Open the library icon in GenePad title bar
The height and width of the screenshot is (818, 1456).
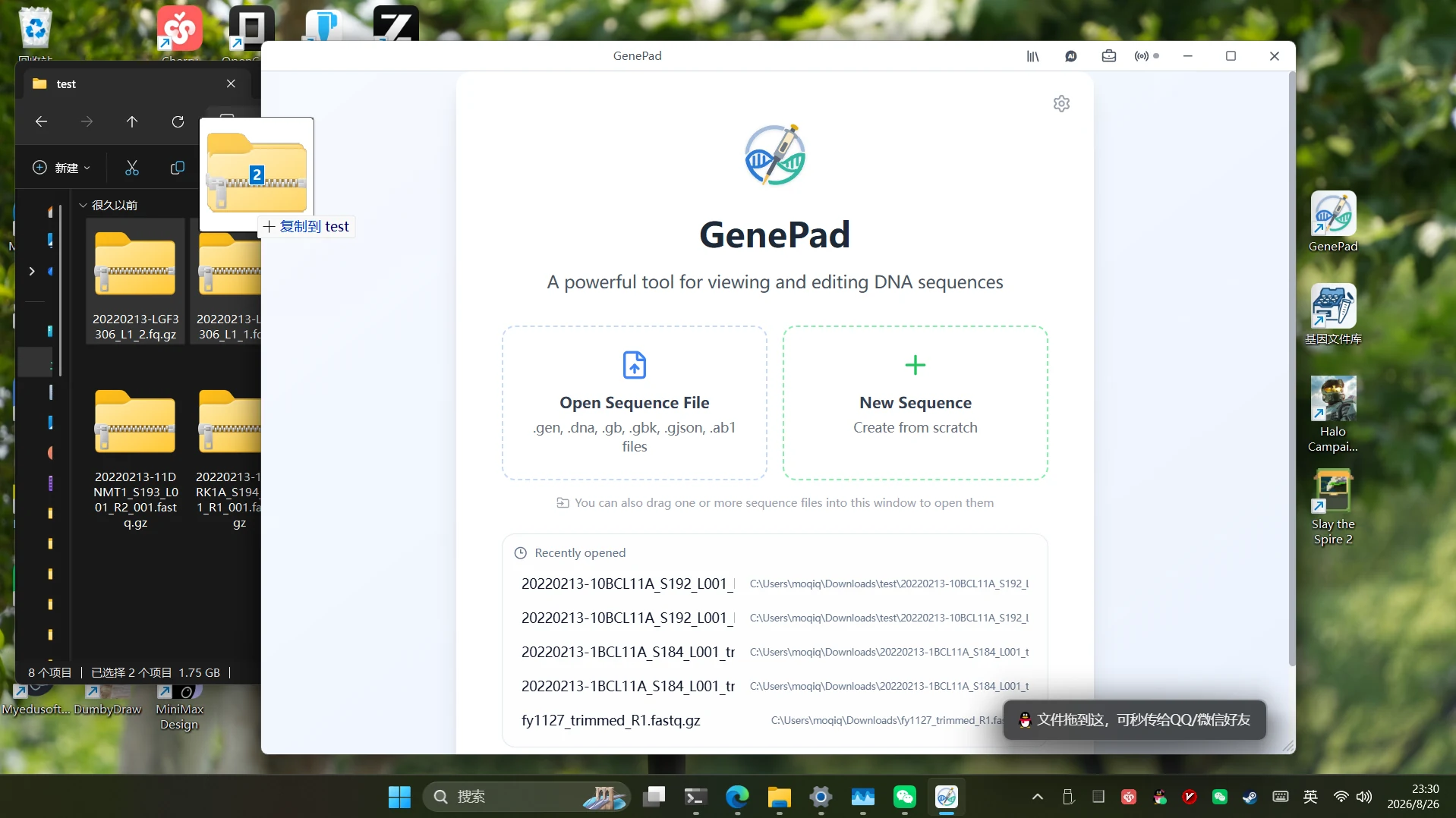1032,56
